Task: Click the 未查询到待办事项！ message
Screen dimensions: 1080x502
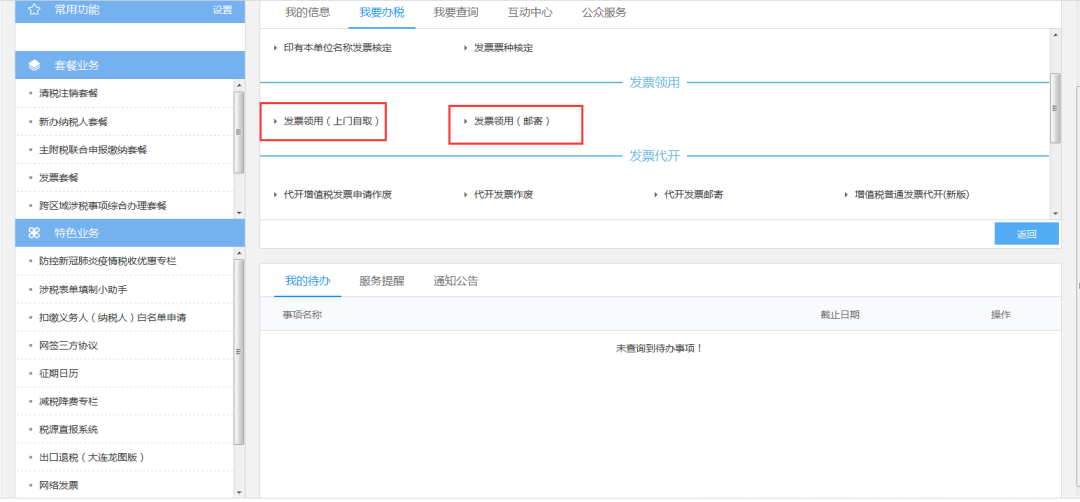Action: point(659,348)
